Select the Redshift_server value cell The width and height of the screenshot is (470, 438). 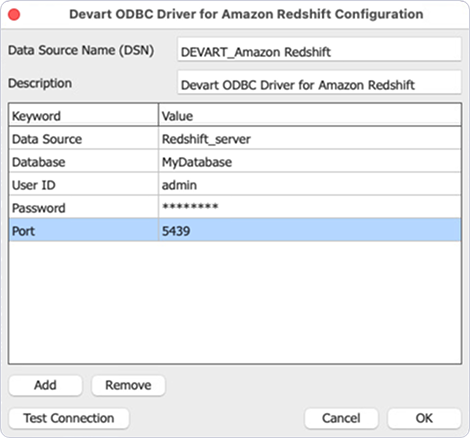pos(310,138)
